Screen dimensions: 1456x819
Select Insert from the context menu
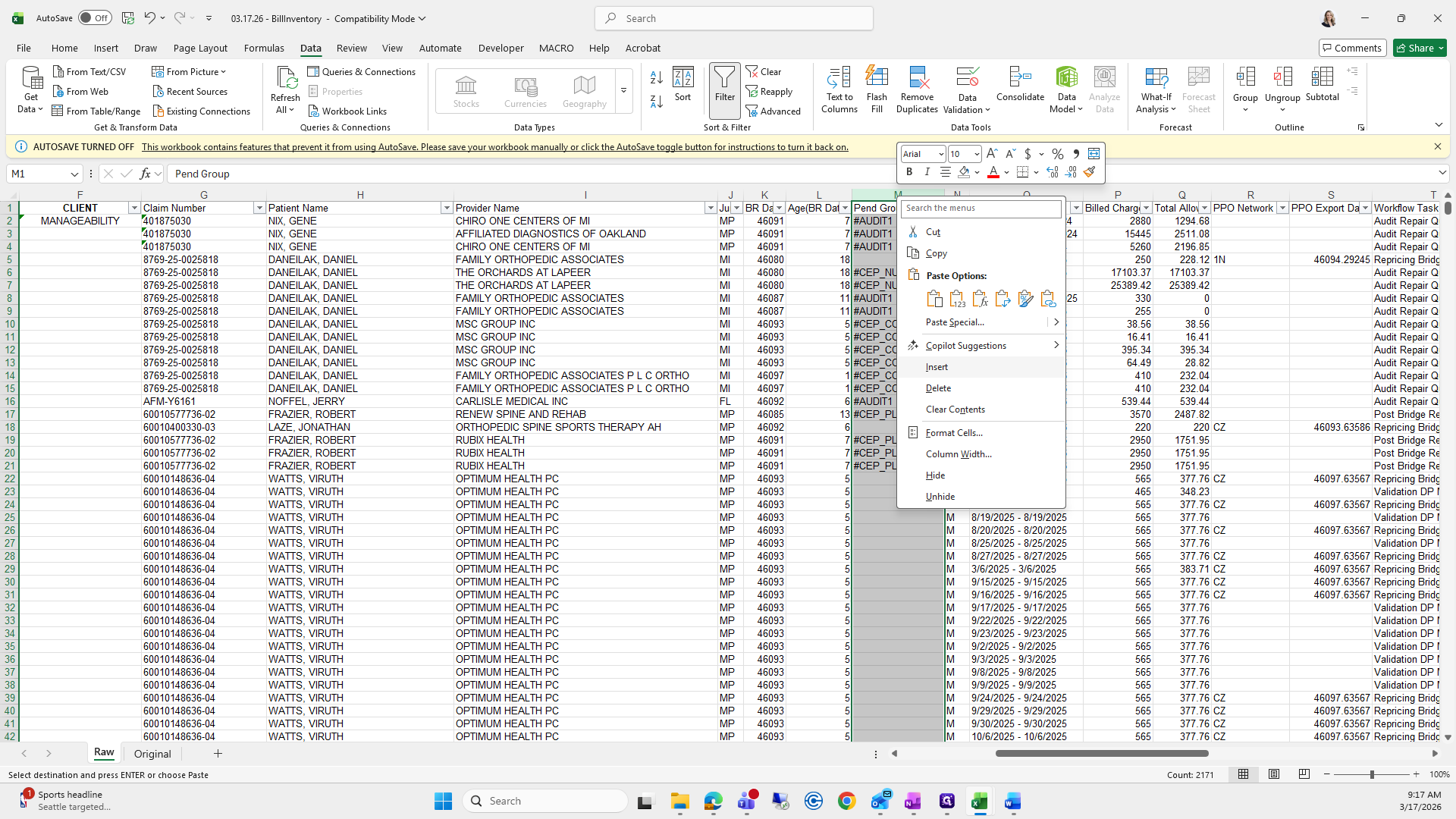[937, 367]
